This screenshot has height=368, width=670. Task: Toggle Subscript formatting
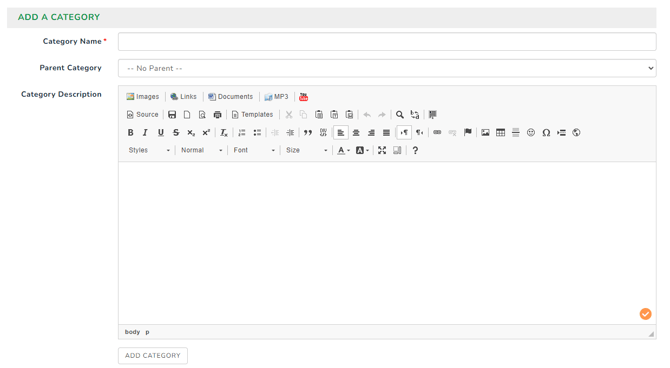click(191, 132)
